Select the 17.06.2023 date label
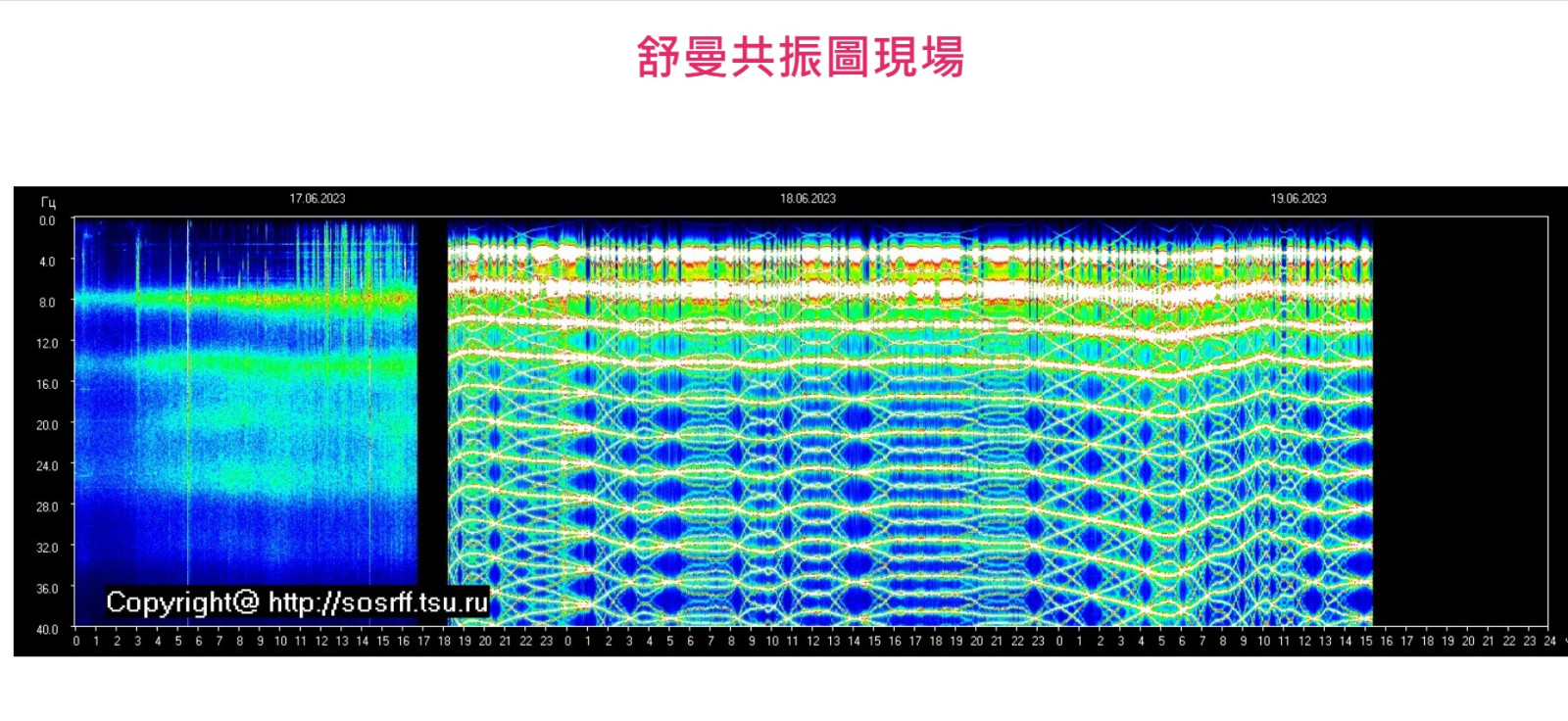The image size is (1568, 721). coord(317,199)
